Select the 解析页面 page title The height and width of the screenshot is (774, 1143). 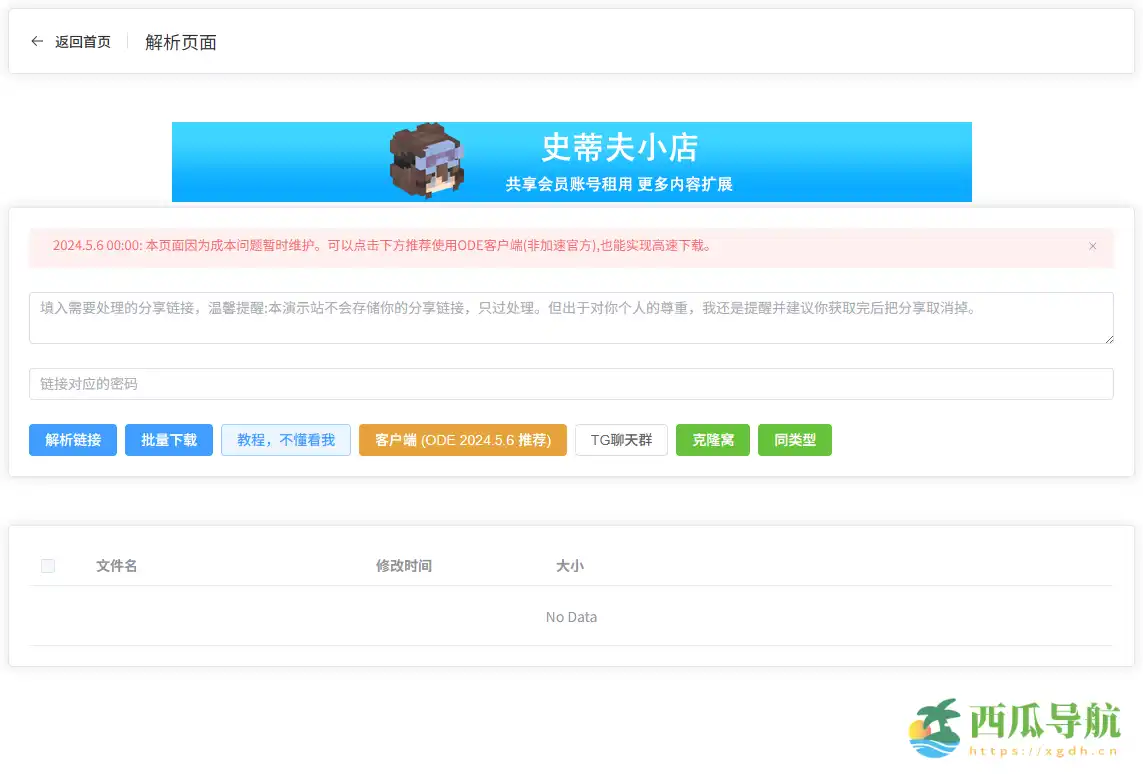click(179, 42)
